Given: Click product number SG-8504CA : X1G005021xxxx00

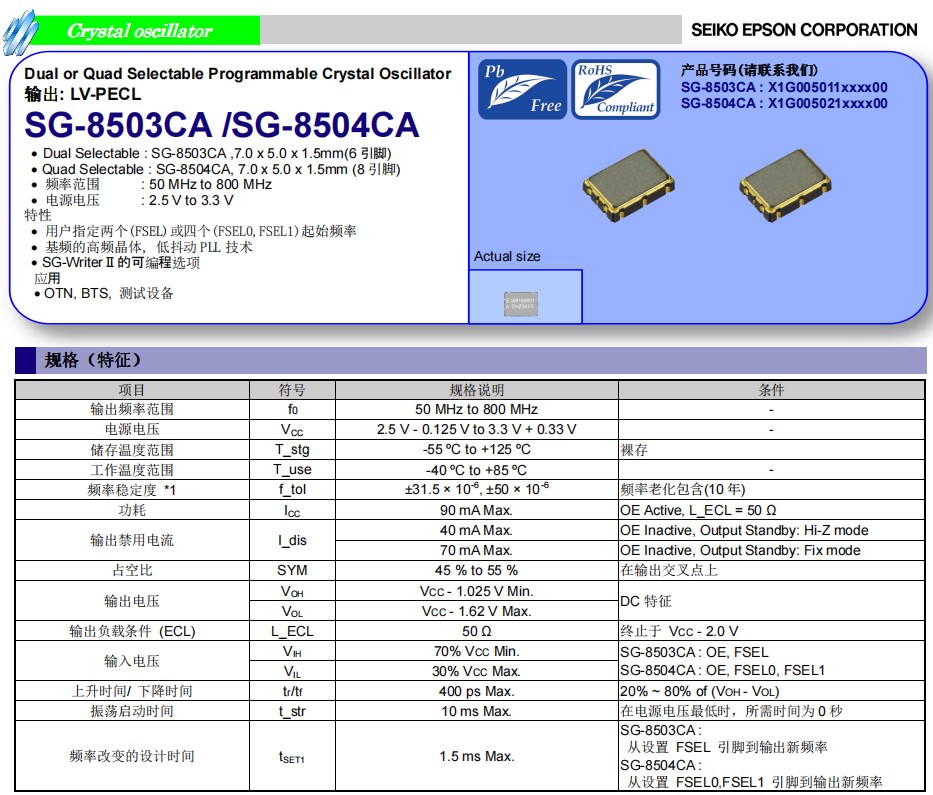Looking at the screenshot, I should [x=784, y=104].
